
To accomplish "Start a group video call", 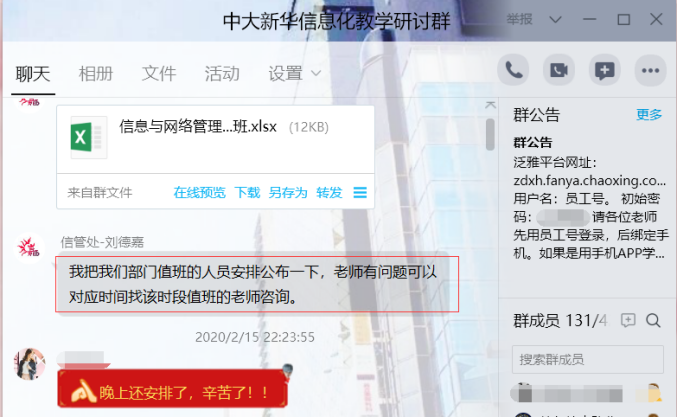I will tap(559, 70).
